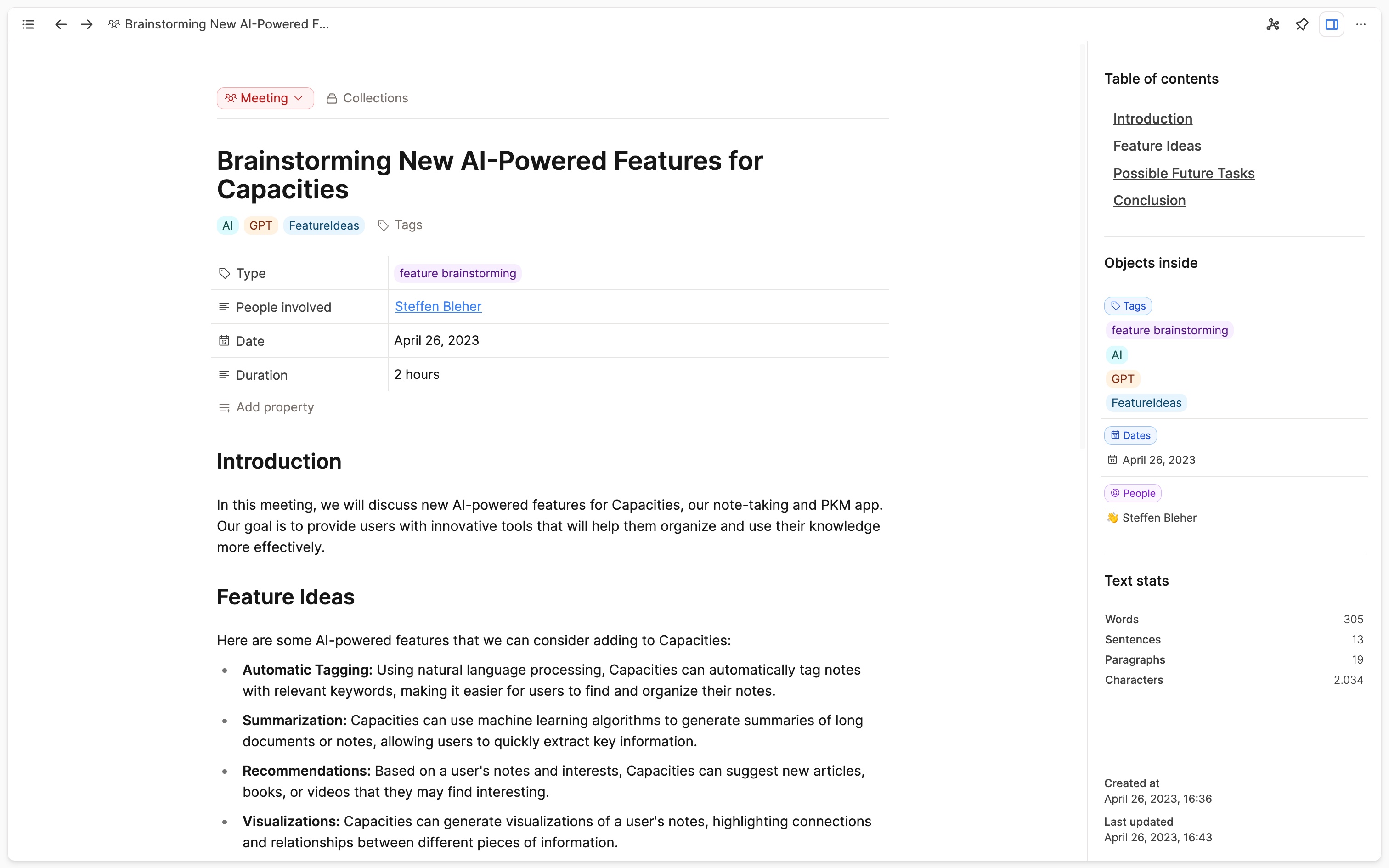
Task: Click the Characters count row
Action: (1234, 680)
